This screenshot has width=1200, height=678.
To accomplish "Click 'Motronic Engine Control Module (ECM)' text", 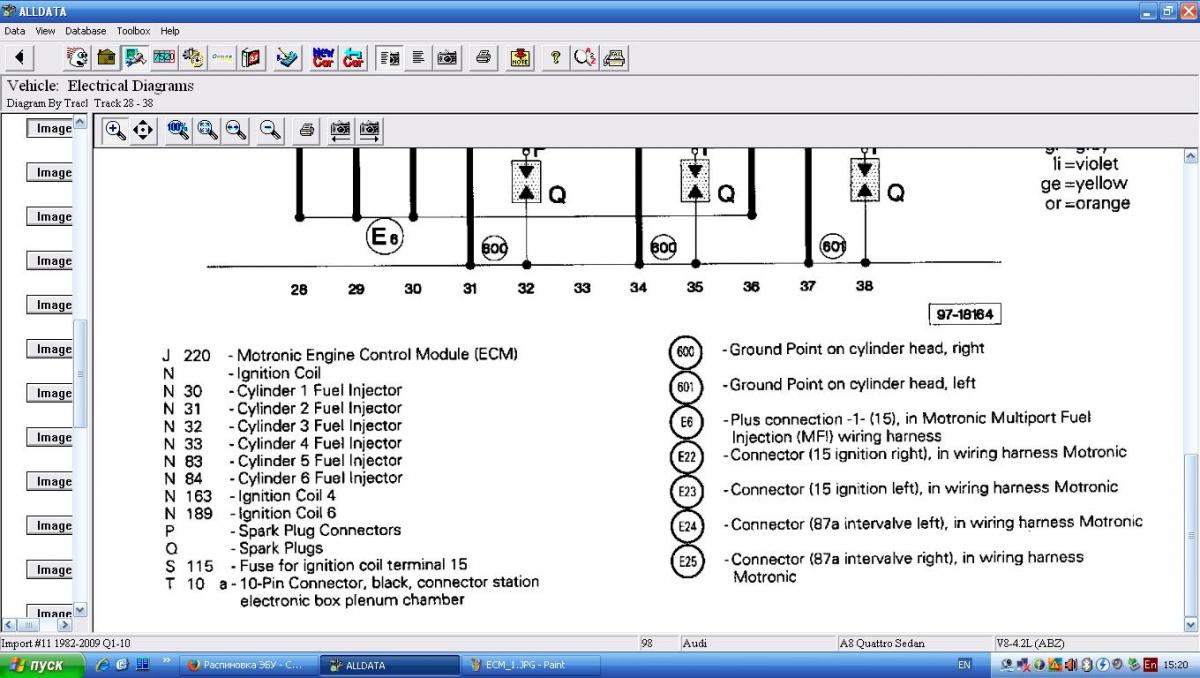I will 377,354.
